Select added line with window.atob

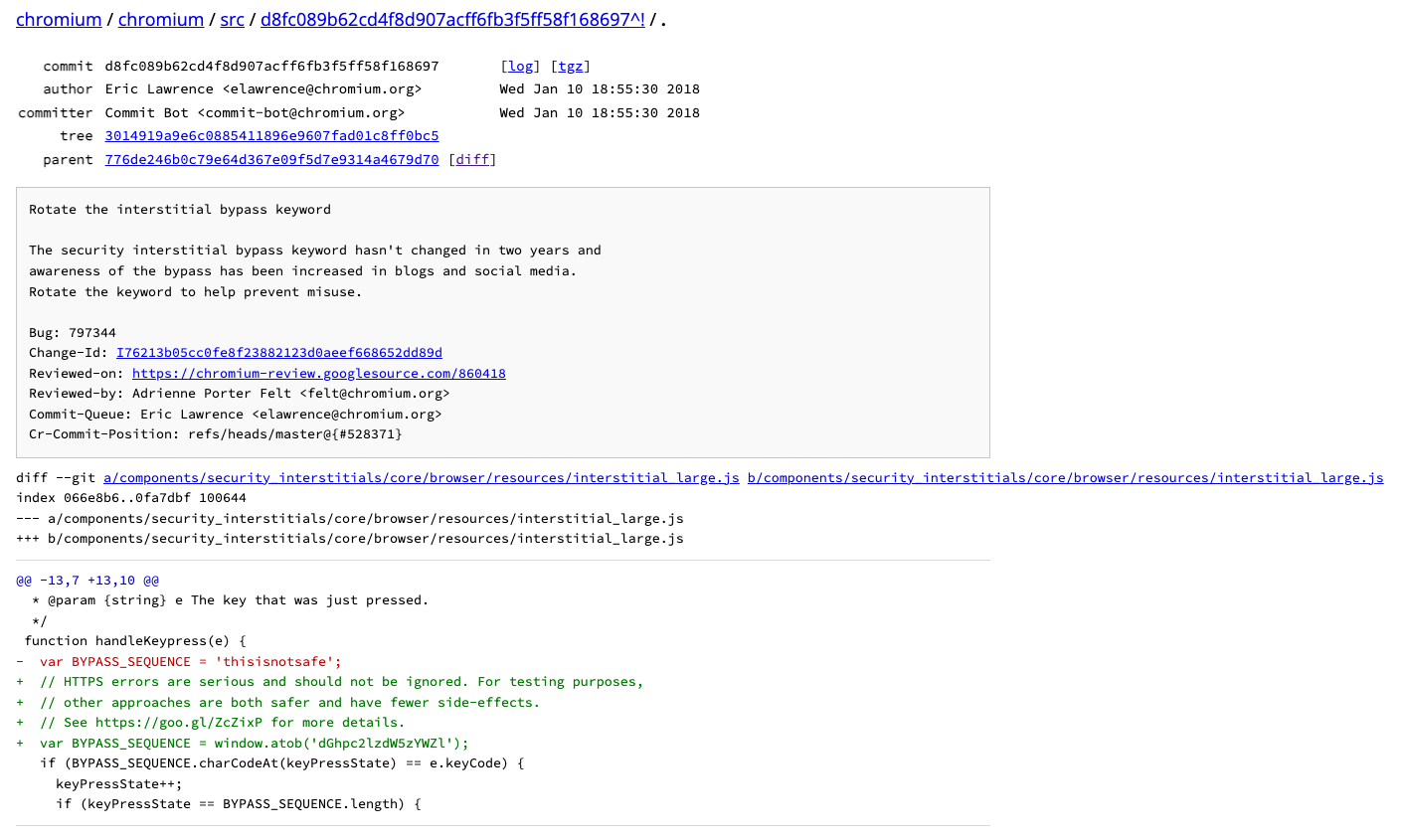click(x=243, y=744)
